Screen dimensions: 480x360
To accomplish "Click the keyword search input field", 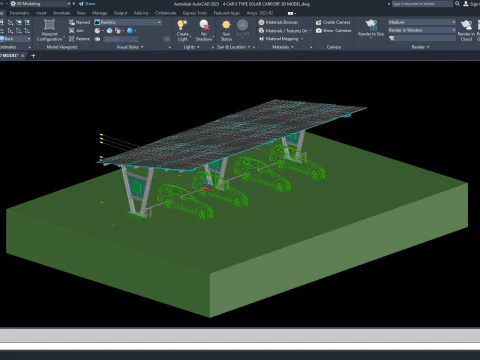I will 422,4.
